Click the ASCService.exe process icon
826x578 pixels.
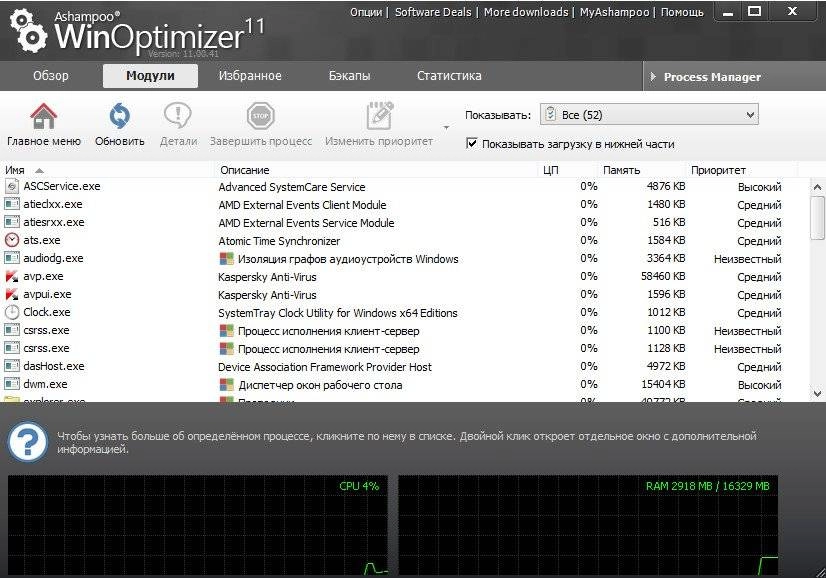pos(12,187)
